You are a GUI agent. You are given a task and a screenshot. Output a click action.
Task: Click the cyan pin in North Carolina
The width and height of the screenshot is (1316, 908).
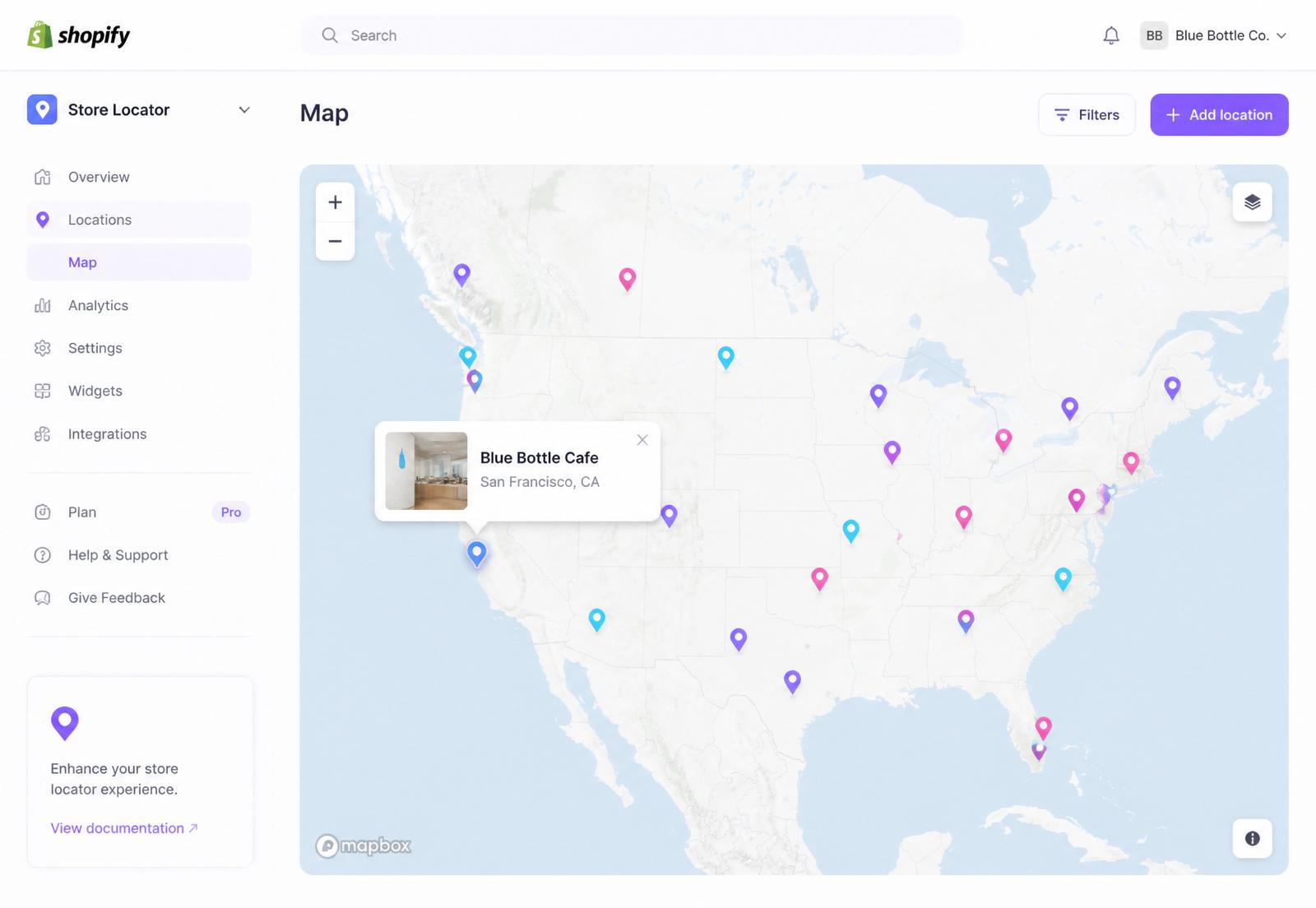[x=1063, y=578]
